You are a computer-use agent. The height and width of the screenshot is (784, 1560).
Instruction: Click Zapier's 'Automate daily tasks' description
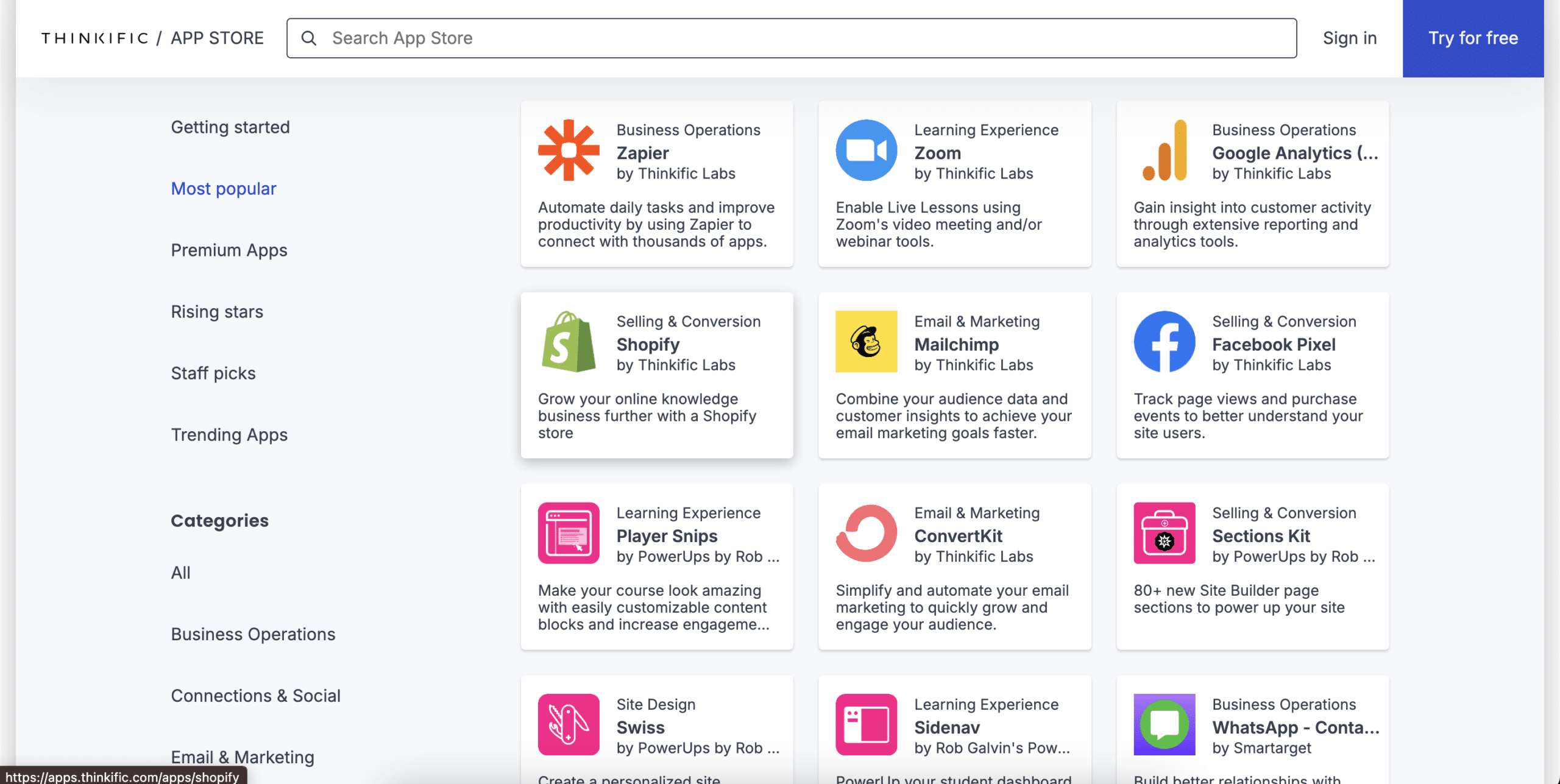656,224
